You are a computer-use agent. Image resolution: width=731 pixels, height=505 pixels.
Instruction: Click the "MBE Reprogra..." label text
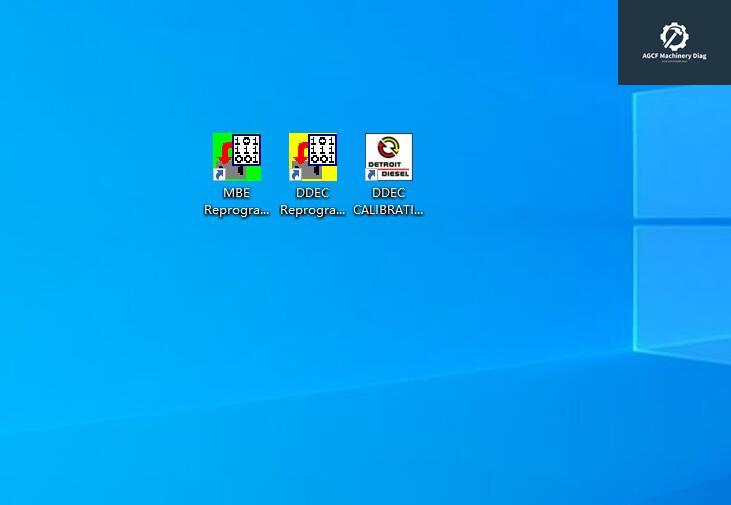[237, 201]
